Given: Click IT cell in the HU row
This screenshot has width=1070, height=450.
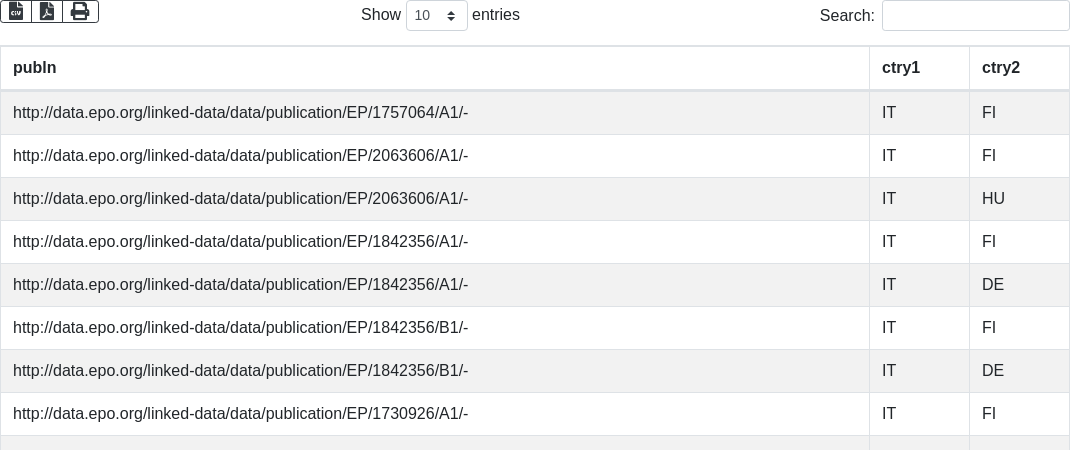Looking at the screenshot, I should point(889,199).
